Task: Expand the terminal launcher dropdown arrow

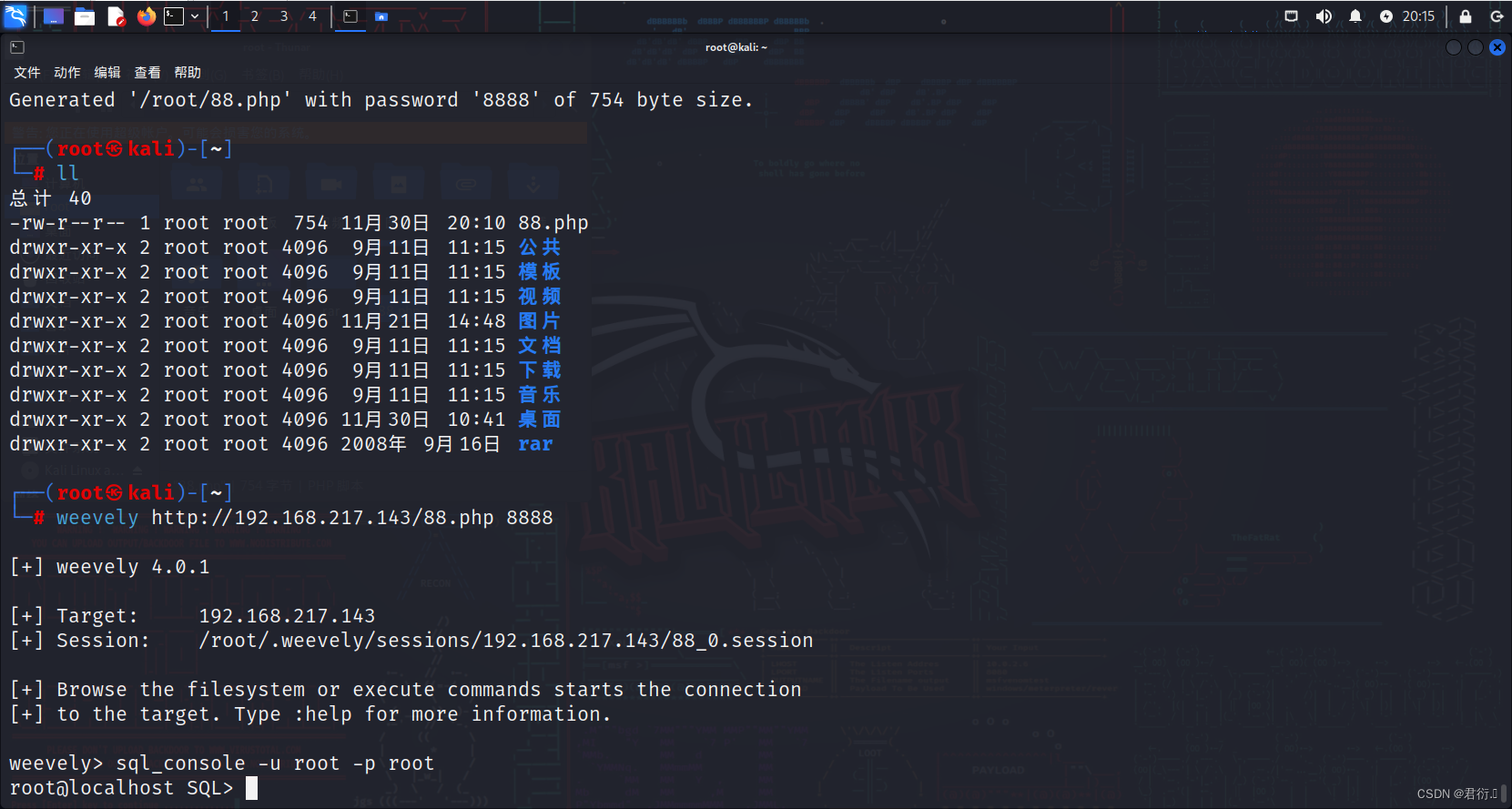Action: tap(195, 16)
